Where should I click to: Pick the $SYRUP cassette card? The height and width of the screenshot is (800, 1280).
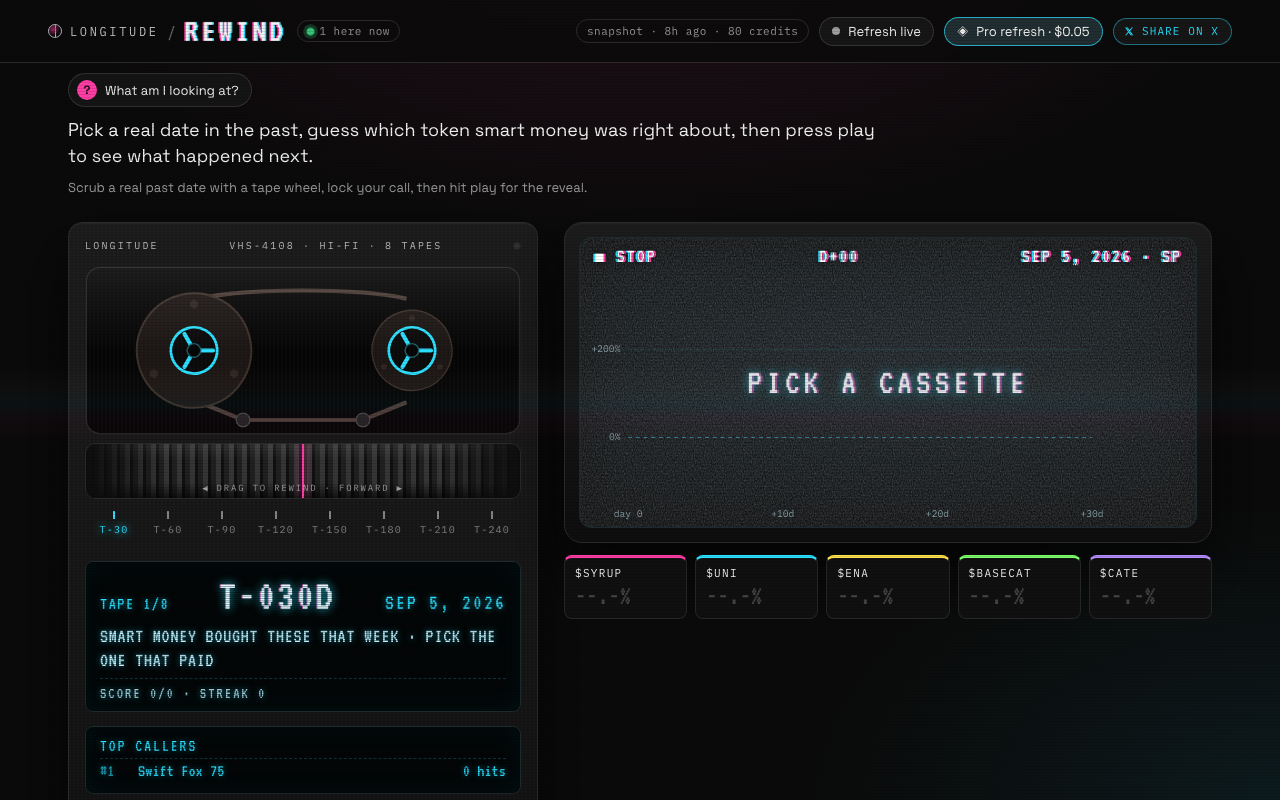(x=626, y=587)
